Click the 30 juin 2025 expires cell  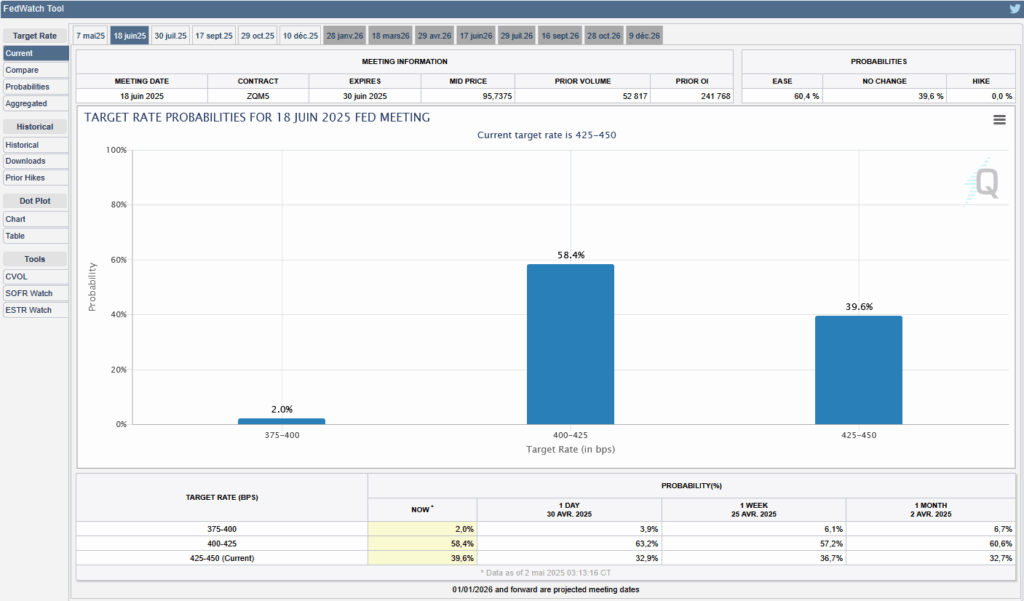click(x=365, y=96)
